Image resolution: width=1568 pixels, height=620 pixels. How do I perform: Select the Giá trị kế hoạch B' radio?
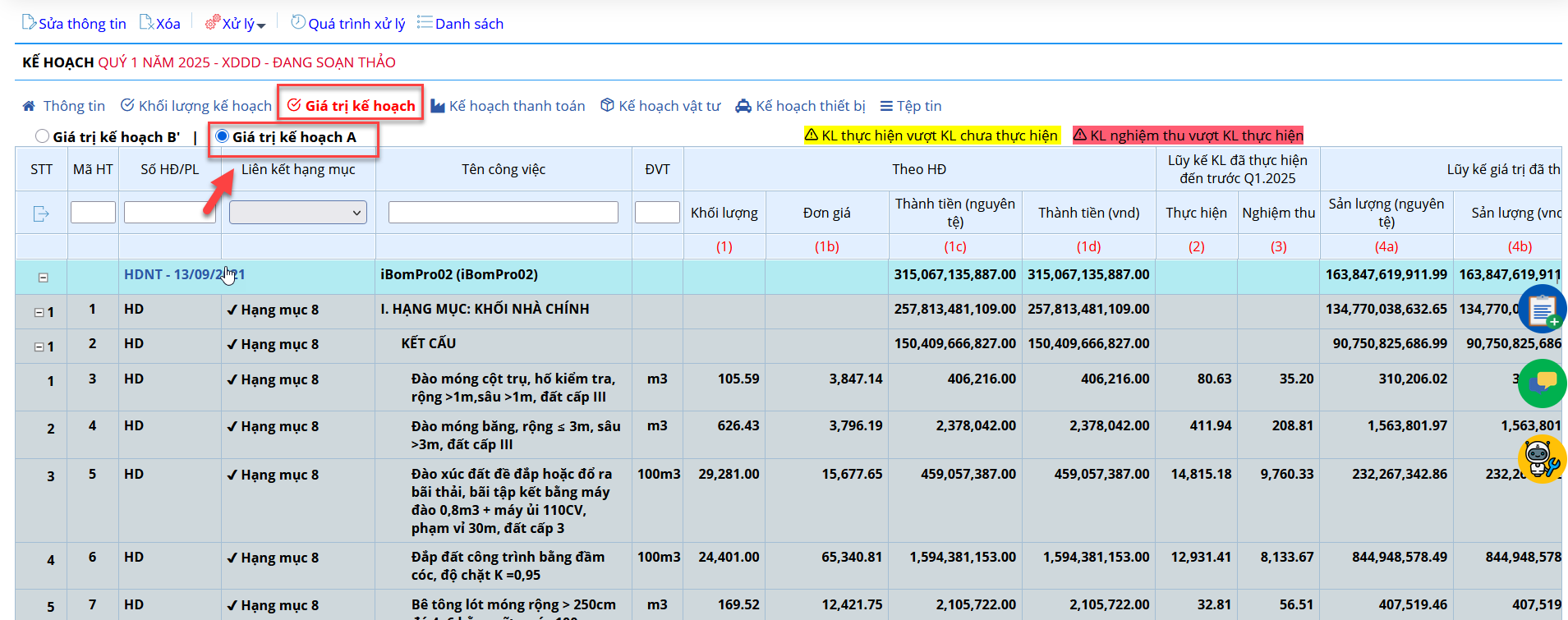click(x=43, y=136)
